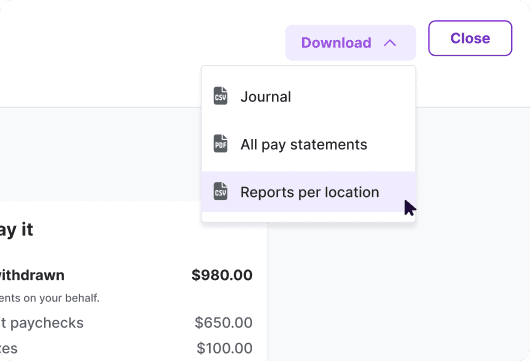Viewport: 530px width, 361px height.
Task: Click the $100.00 amount
Action: [x=224, y=348]
